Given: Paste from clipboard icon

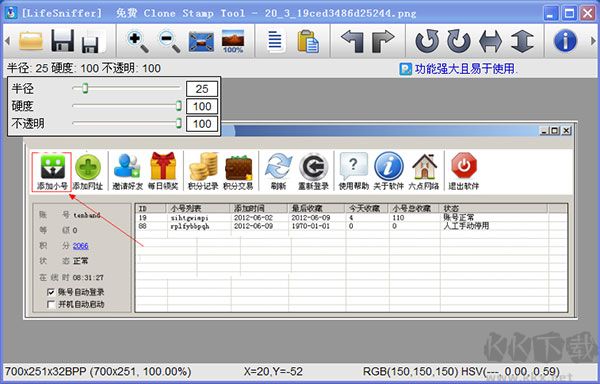Looking at the screenshot, I should pyautogui.click(x=308, y=41).
